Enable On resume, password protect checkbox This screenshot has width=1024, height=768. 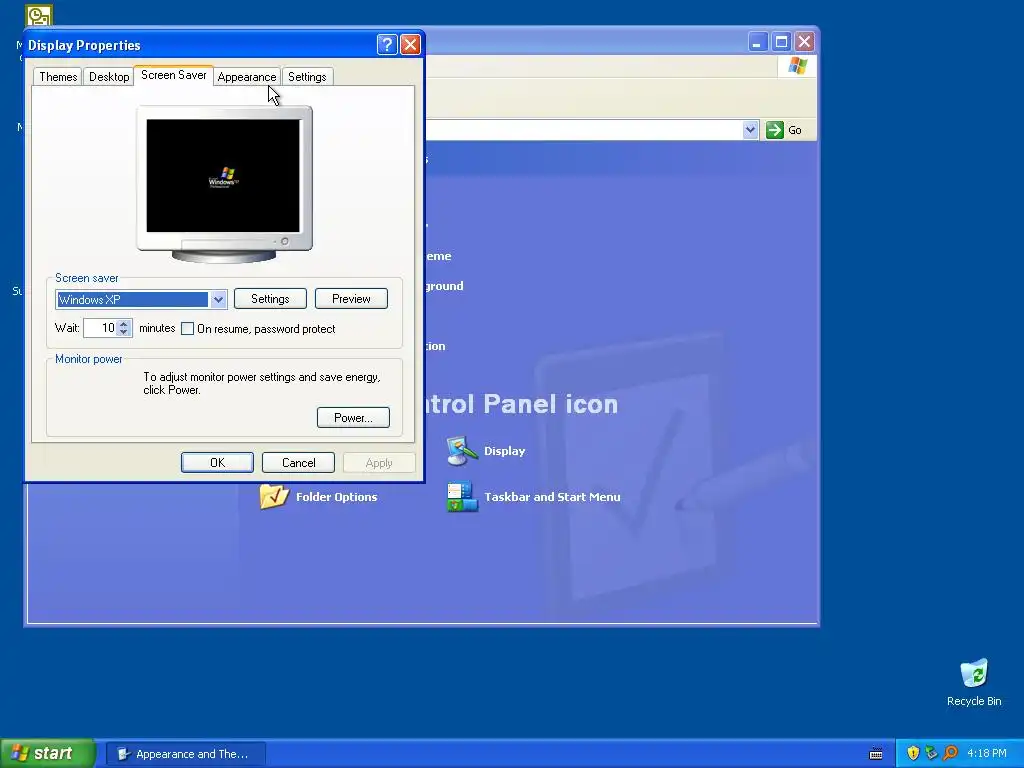[x=187, y=328]
